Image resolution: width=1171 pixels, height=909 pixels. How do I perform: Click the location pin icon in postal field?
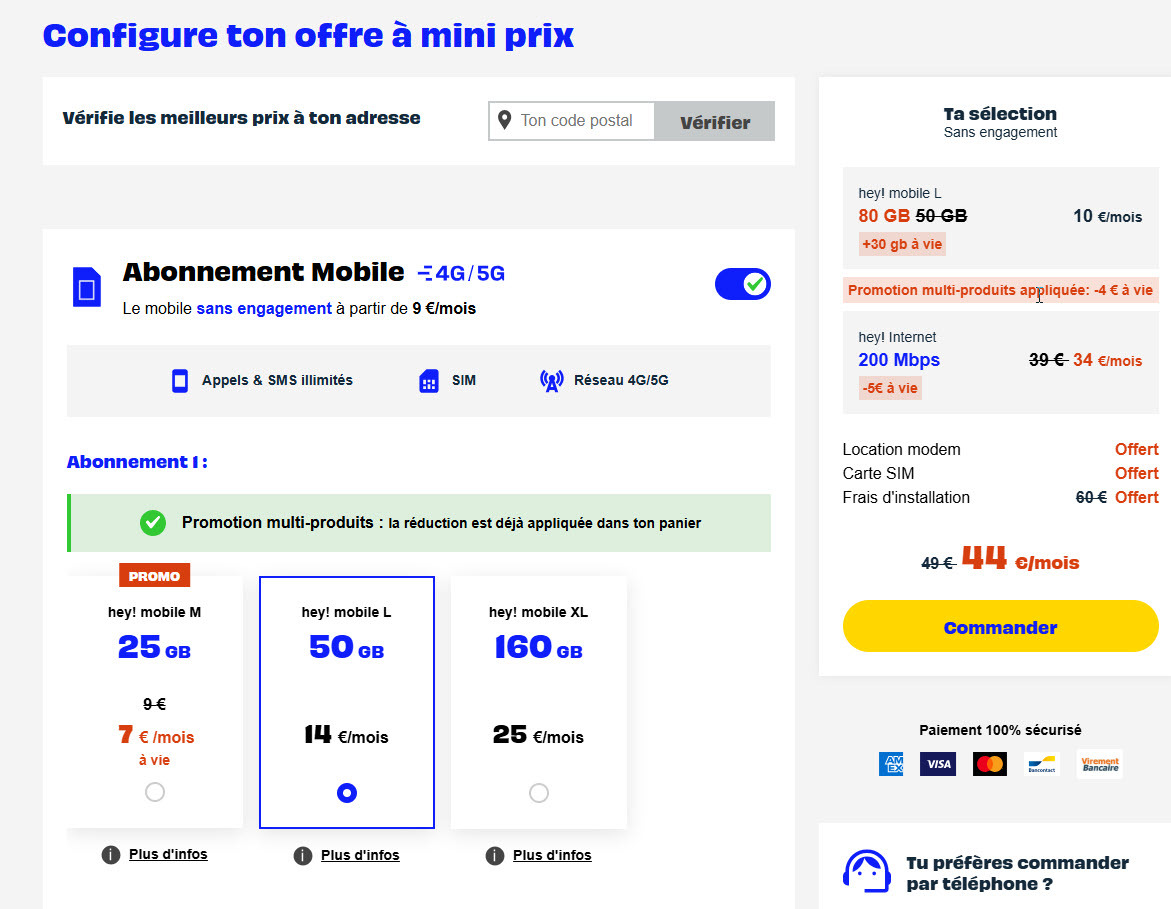[x=504, y=121]
